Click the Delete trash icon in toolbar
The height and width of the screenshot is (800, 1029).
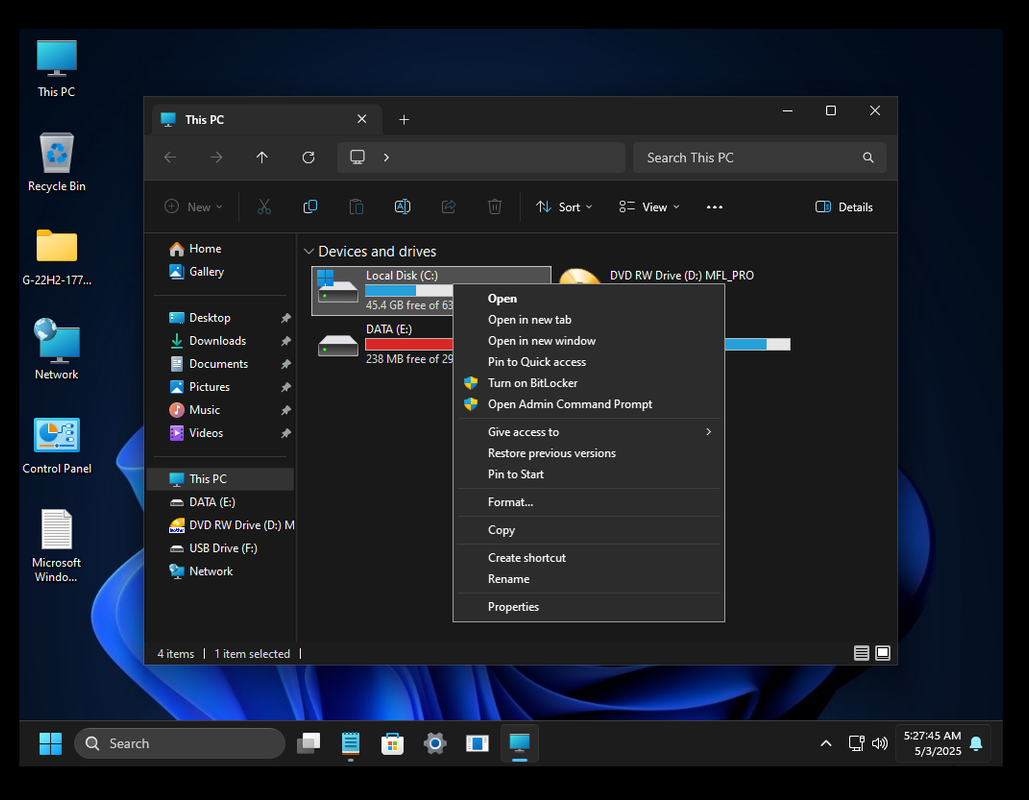point(495,207)
